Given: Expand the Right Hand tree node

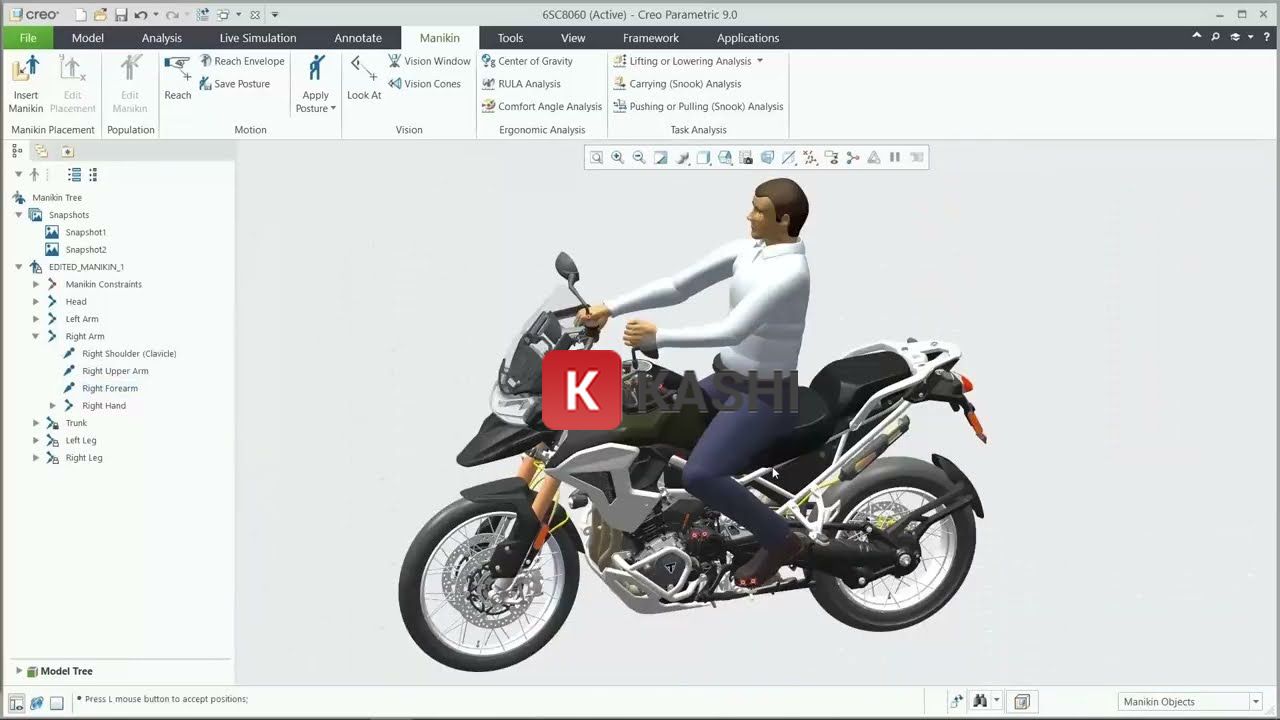Looking at the screenshot, I should coord(53,405).
